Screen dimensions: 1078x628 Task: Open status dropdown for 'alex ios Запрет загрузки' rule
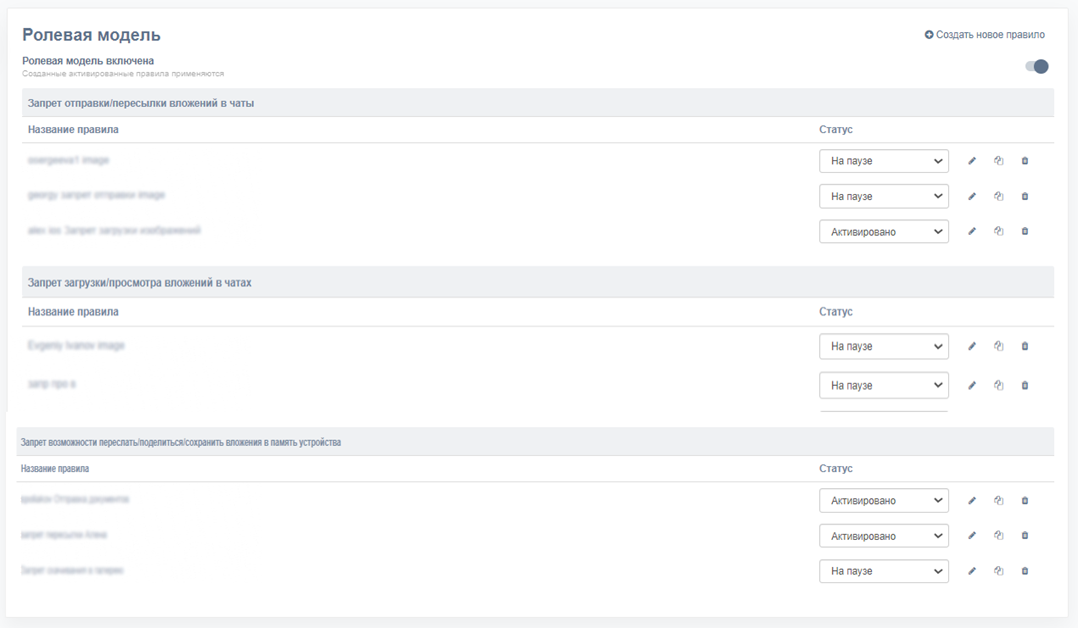884,232
